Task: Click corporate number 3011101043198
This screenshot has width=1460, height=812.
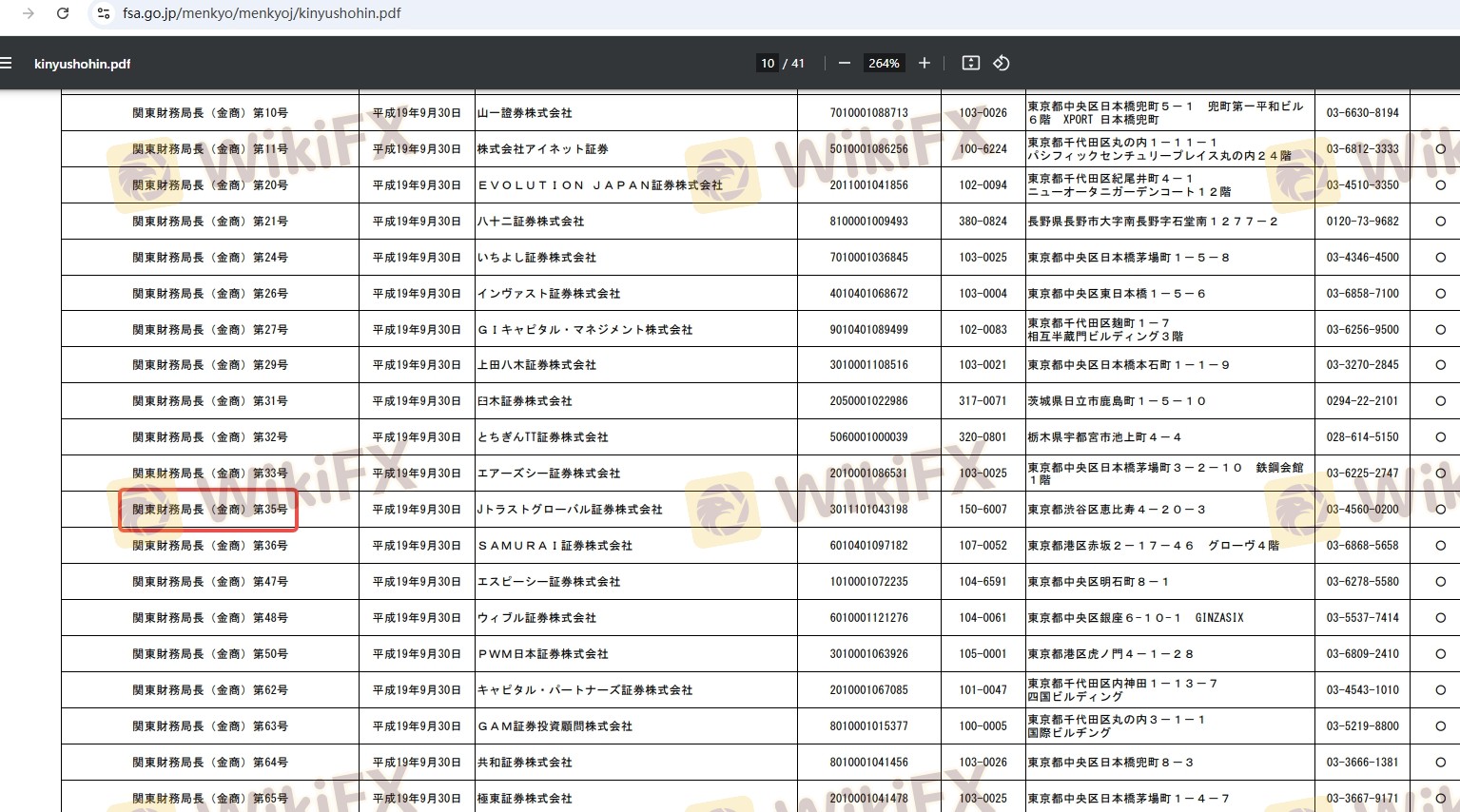Action: click(x=868, y=510)
